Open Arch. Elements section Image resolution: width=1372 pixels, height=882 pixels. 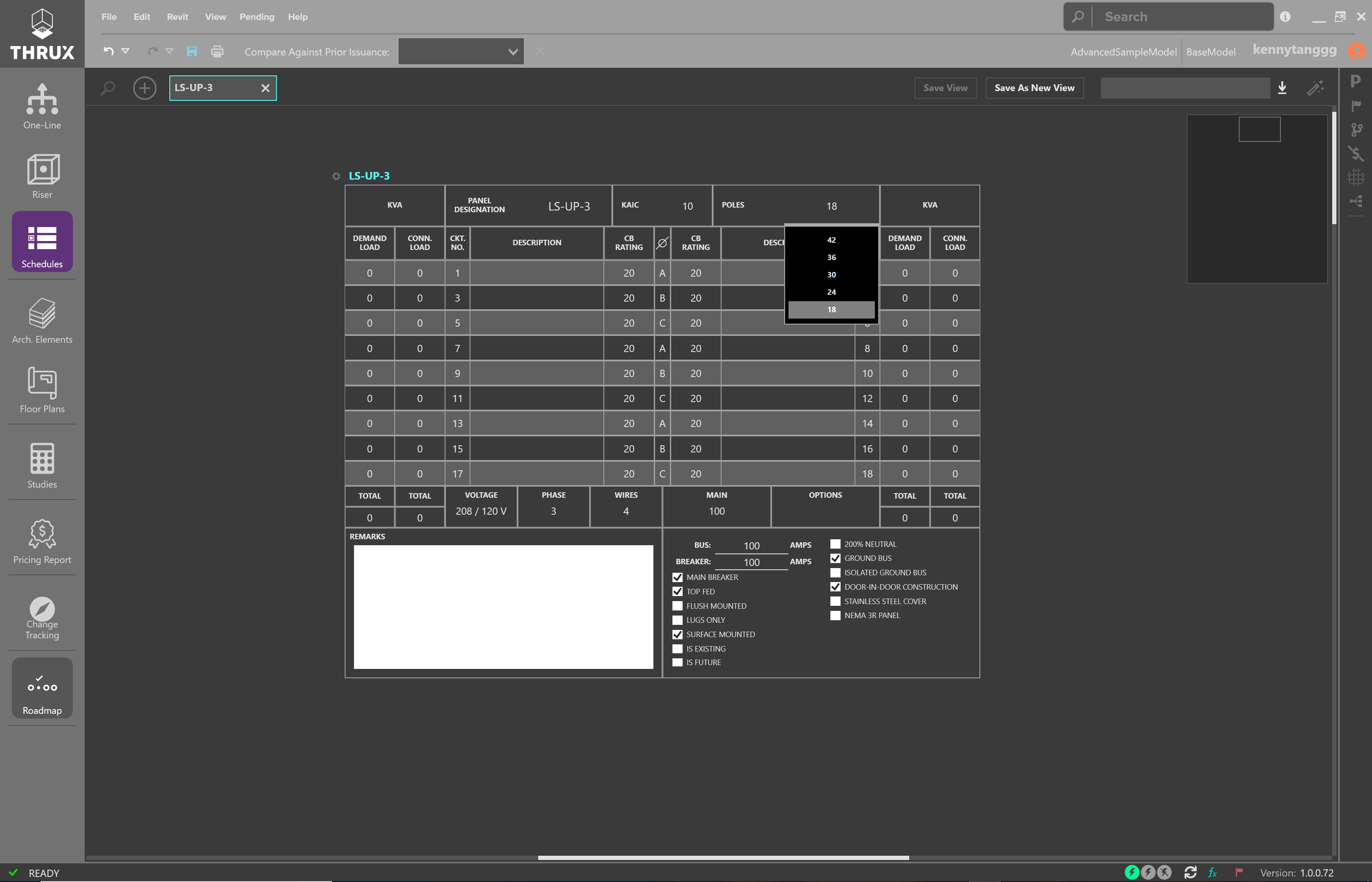pos(42,321)
